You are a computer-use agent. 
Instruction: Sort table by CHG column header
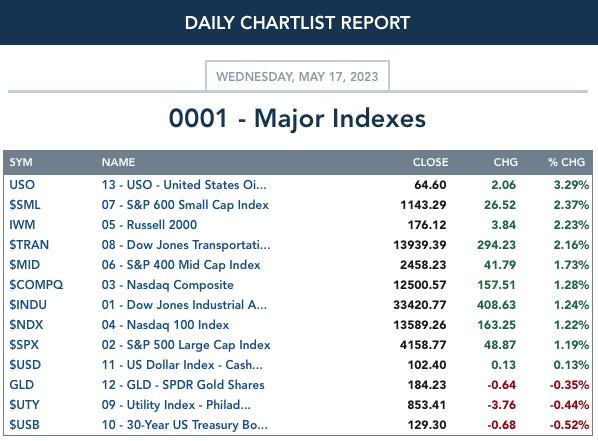pos(505,162)
